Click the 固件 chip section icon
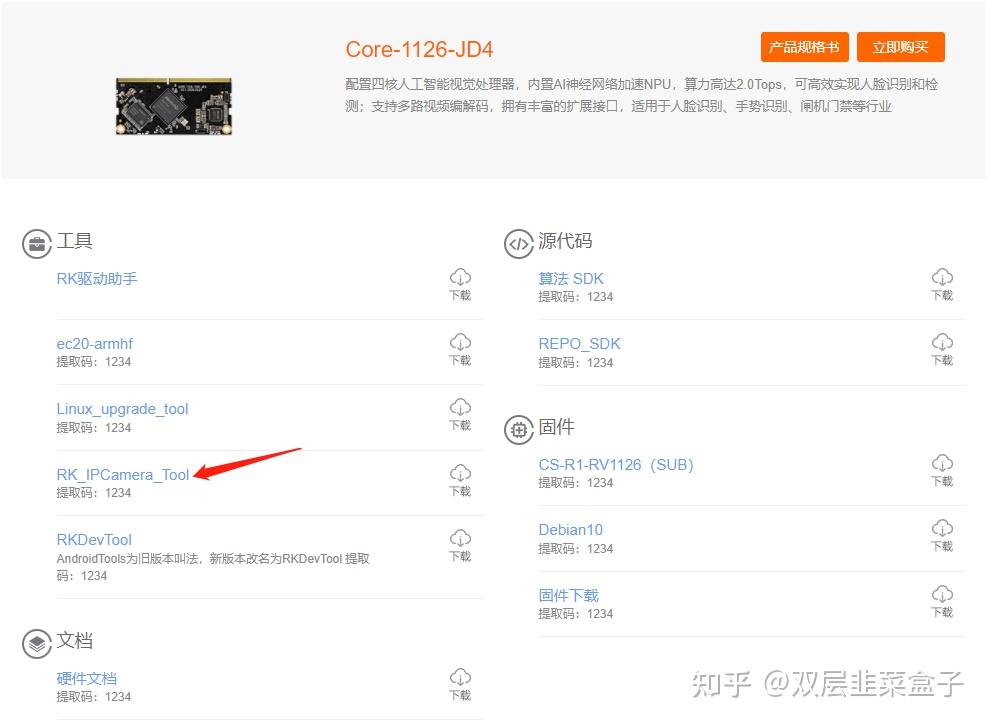Viewport: 989px width, 724px height. pos(518,430)
